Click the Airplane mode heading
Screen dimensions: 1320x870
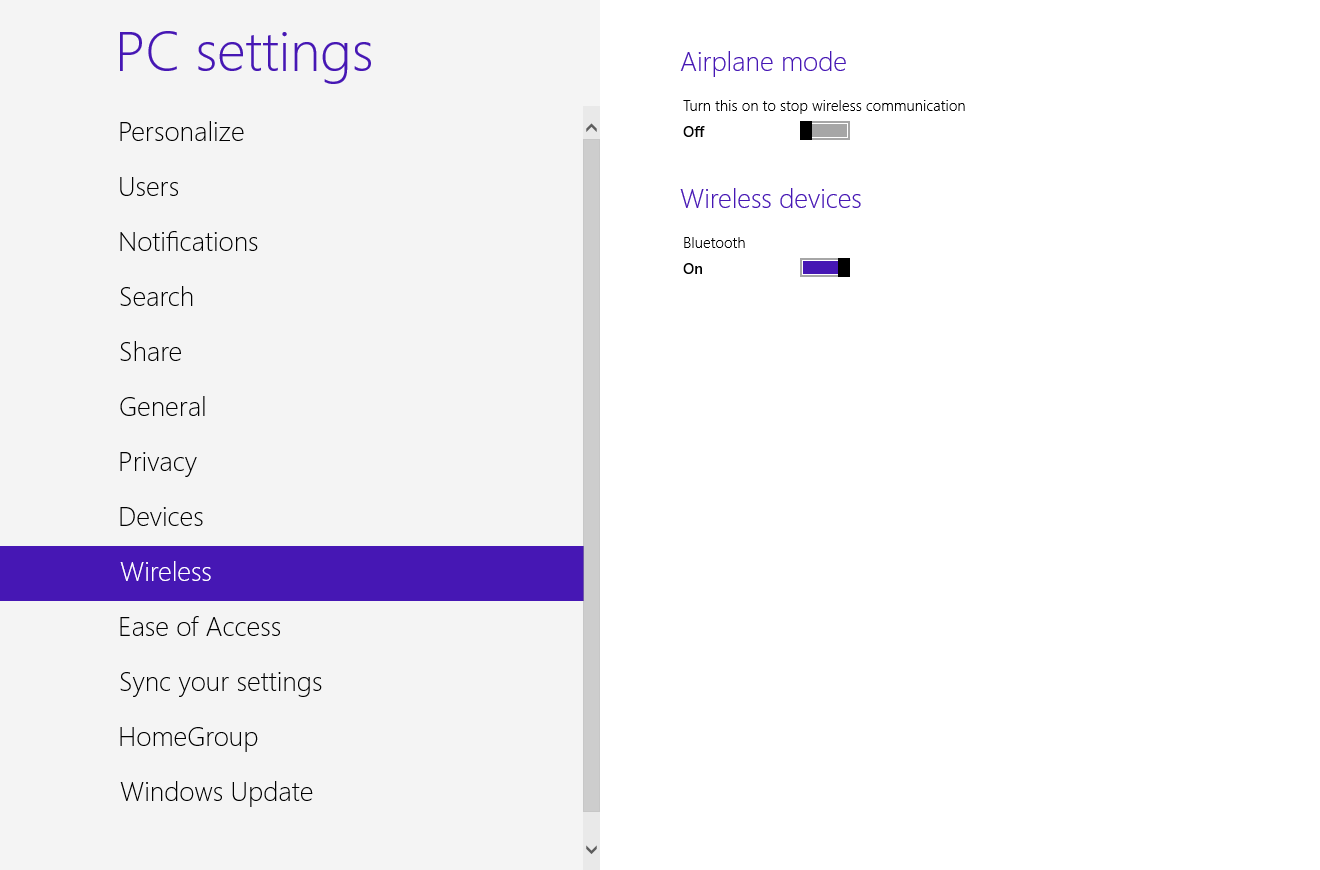point(764,62)
